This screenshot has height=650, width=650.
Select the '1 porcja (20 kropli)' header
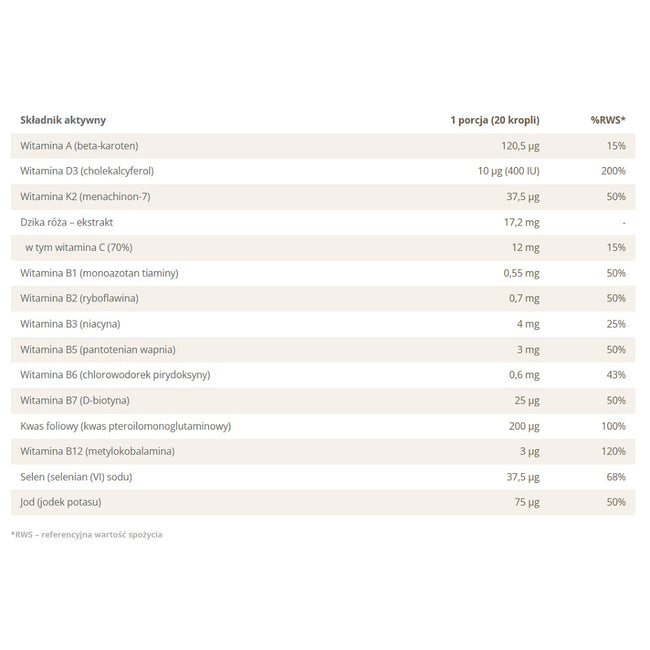point(495,120)
